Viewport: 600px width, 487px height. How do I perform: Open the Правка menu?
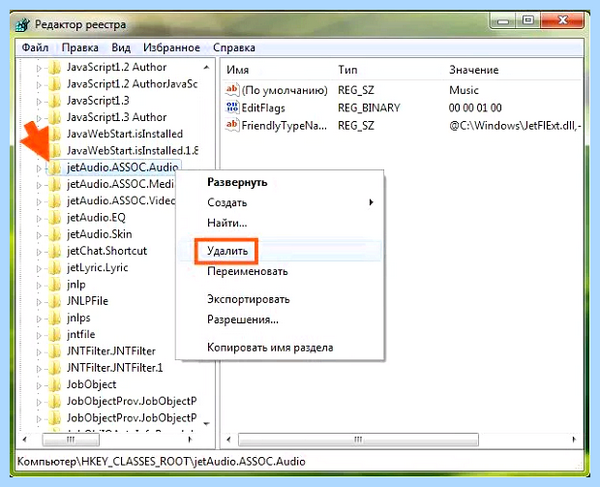point(80,48)
